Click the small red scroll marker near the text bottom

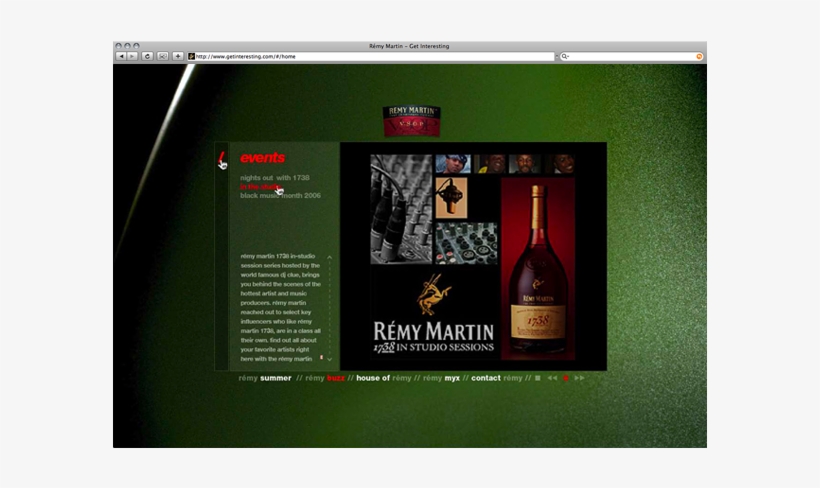321,357
